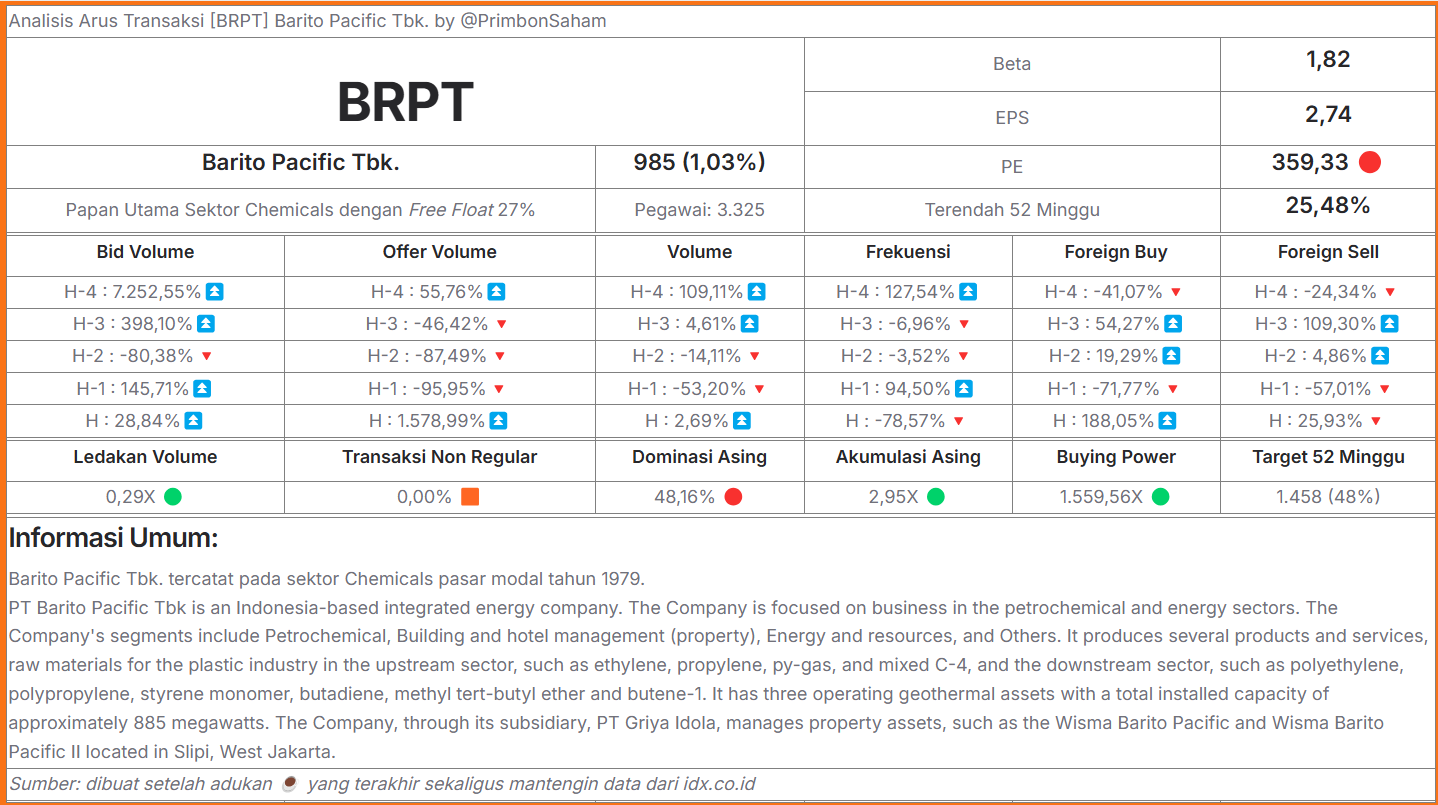Click red down triangle beside Offer Volume H-3 -46,42%
Viewport: 1438px width, 805px height.
click(501, 324)
